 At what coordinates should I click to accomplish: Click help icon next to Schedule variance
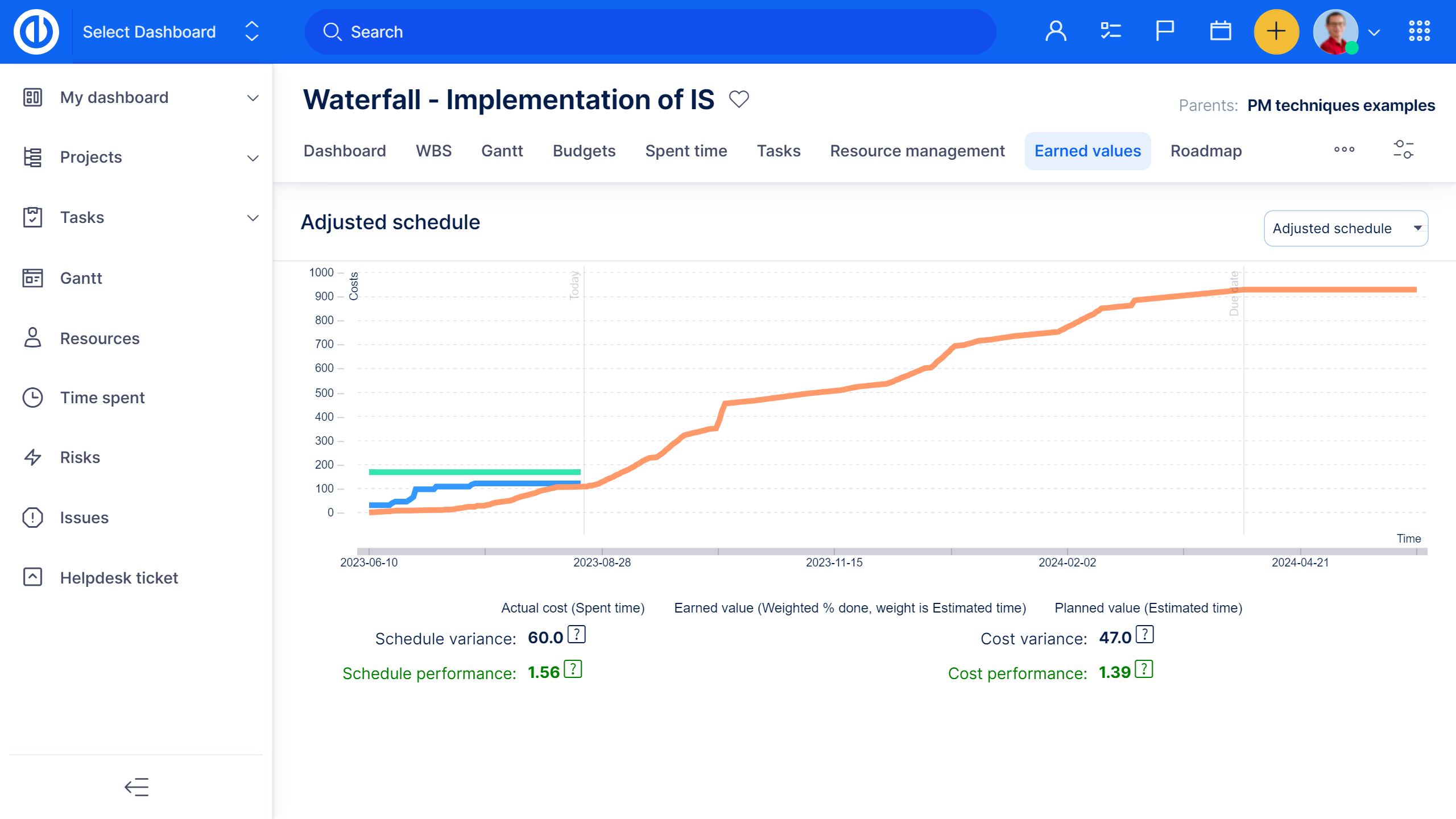pyautogui.click(x=577, y=635)
